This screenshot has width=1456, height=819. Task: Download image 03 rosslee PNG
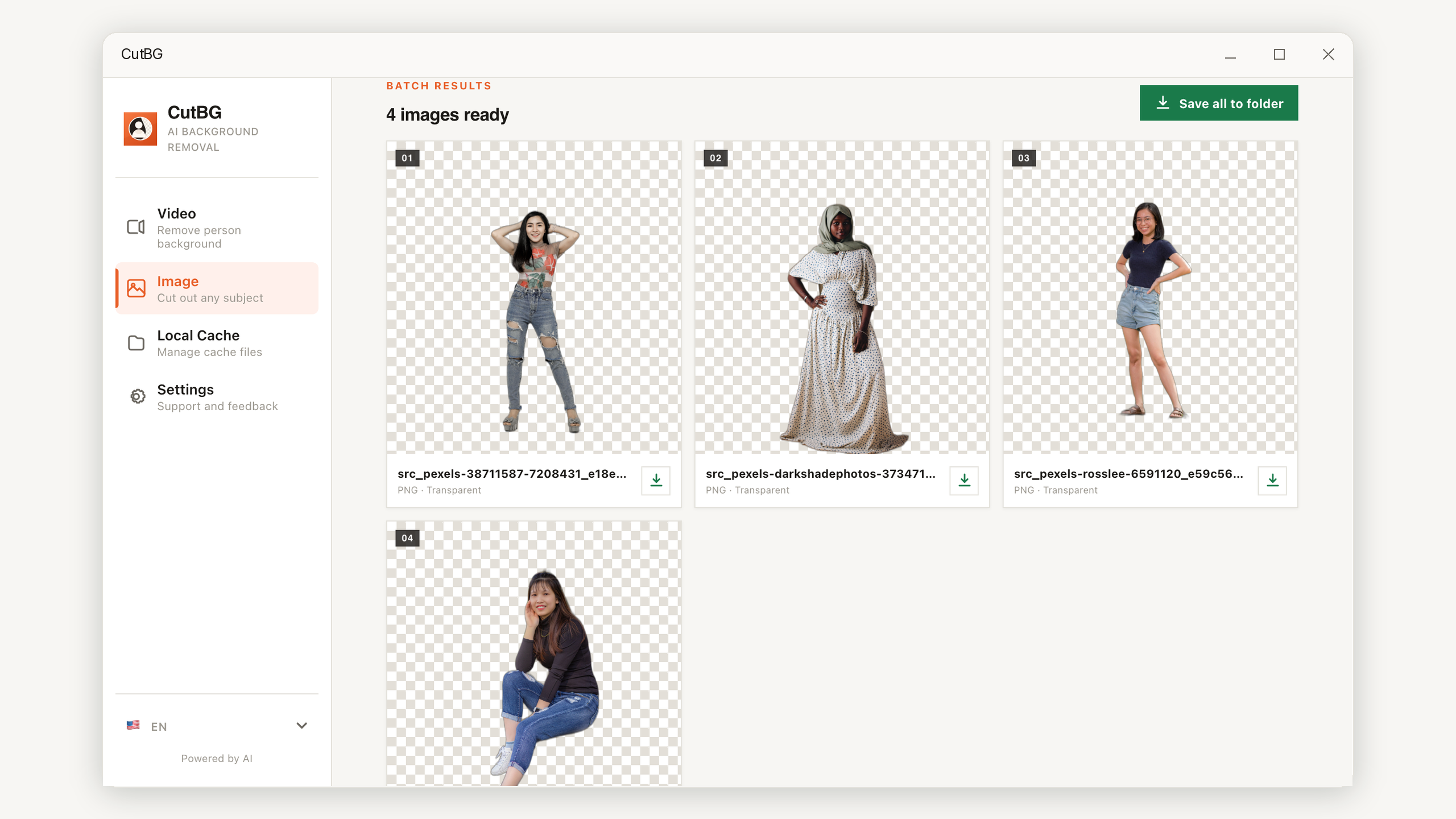[1272, 481]
